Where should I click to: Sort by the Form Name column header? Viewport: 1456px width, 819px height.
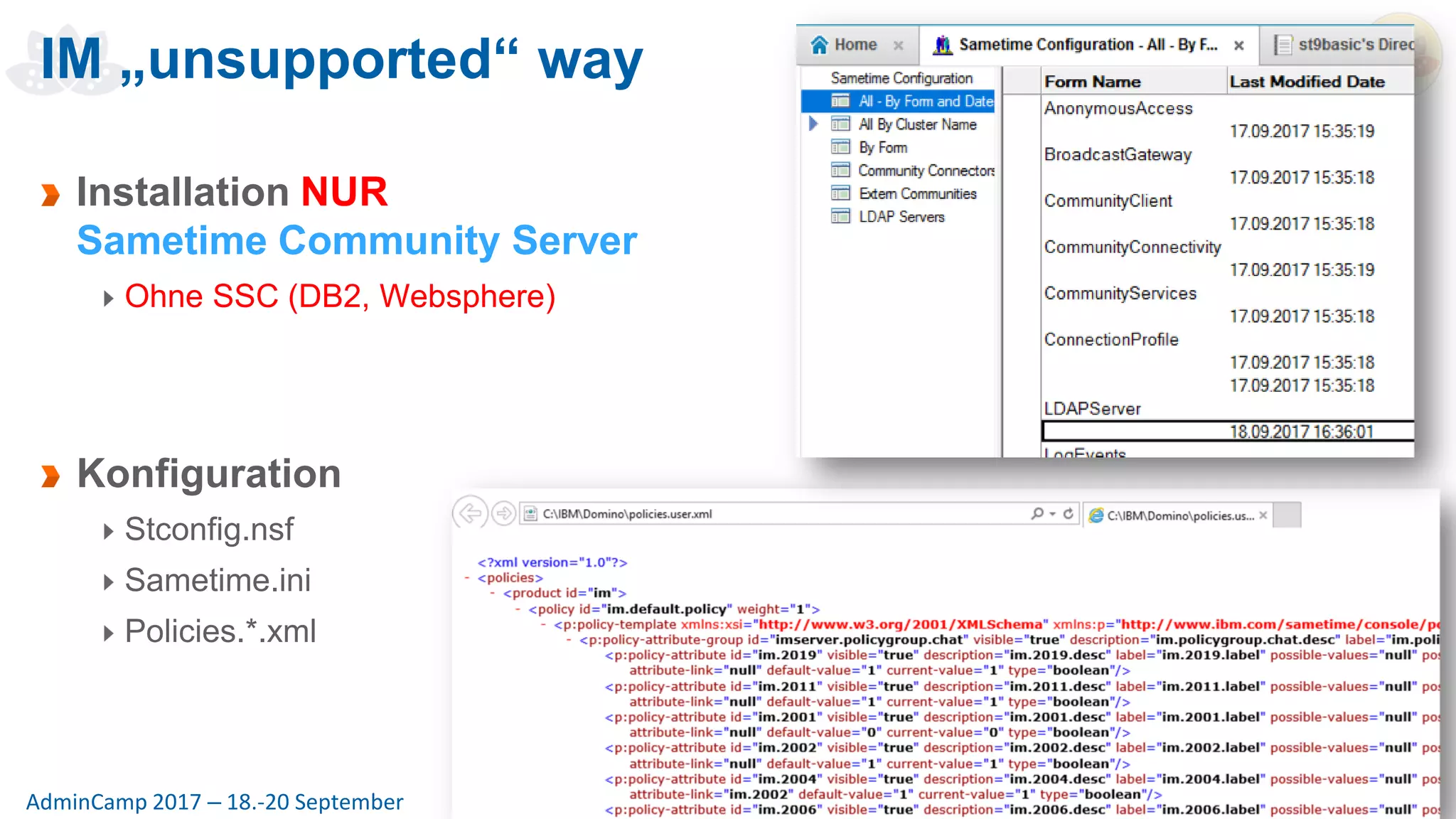point(1135,82)
